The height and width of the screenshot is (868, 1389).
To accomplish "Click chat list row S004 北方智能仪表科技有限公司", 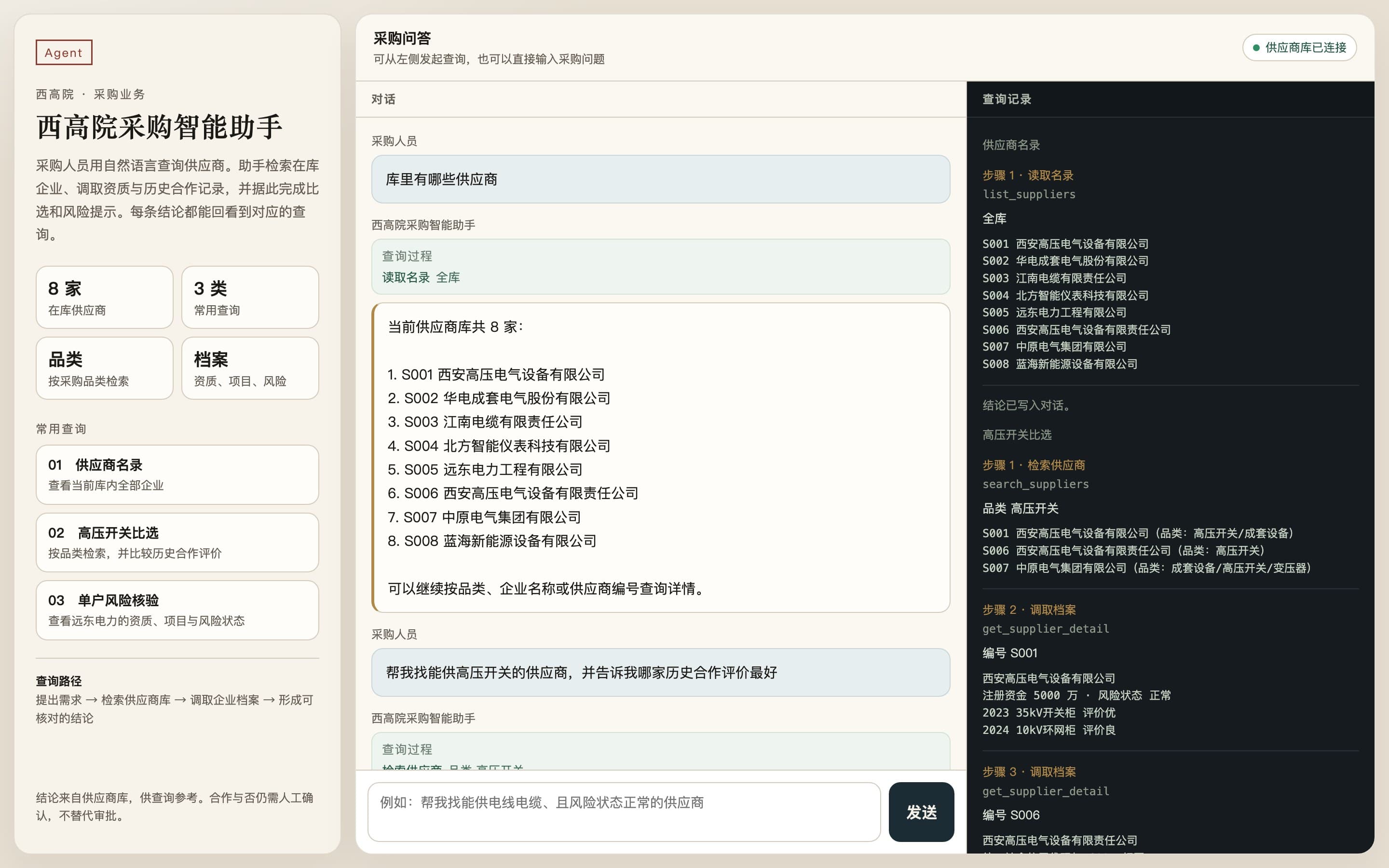I will [x=499, y=446].
